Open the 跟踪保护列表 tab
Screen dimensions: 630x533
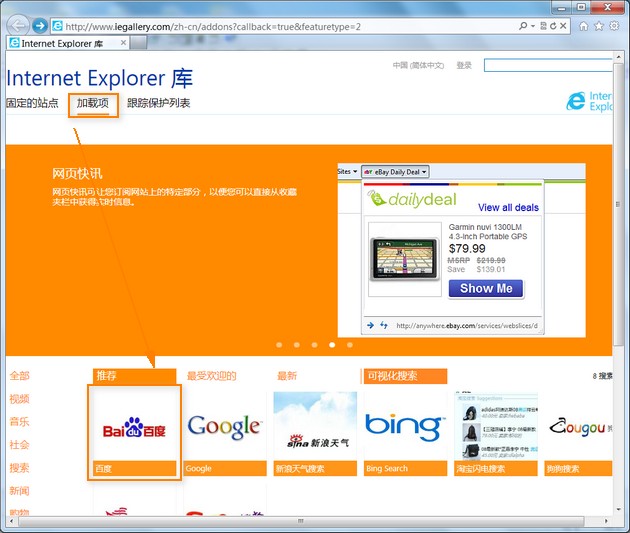tap(158, 103)
